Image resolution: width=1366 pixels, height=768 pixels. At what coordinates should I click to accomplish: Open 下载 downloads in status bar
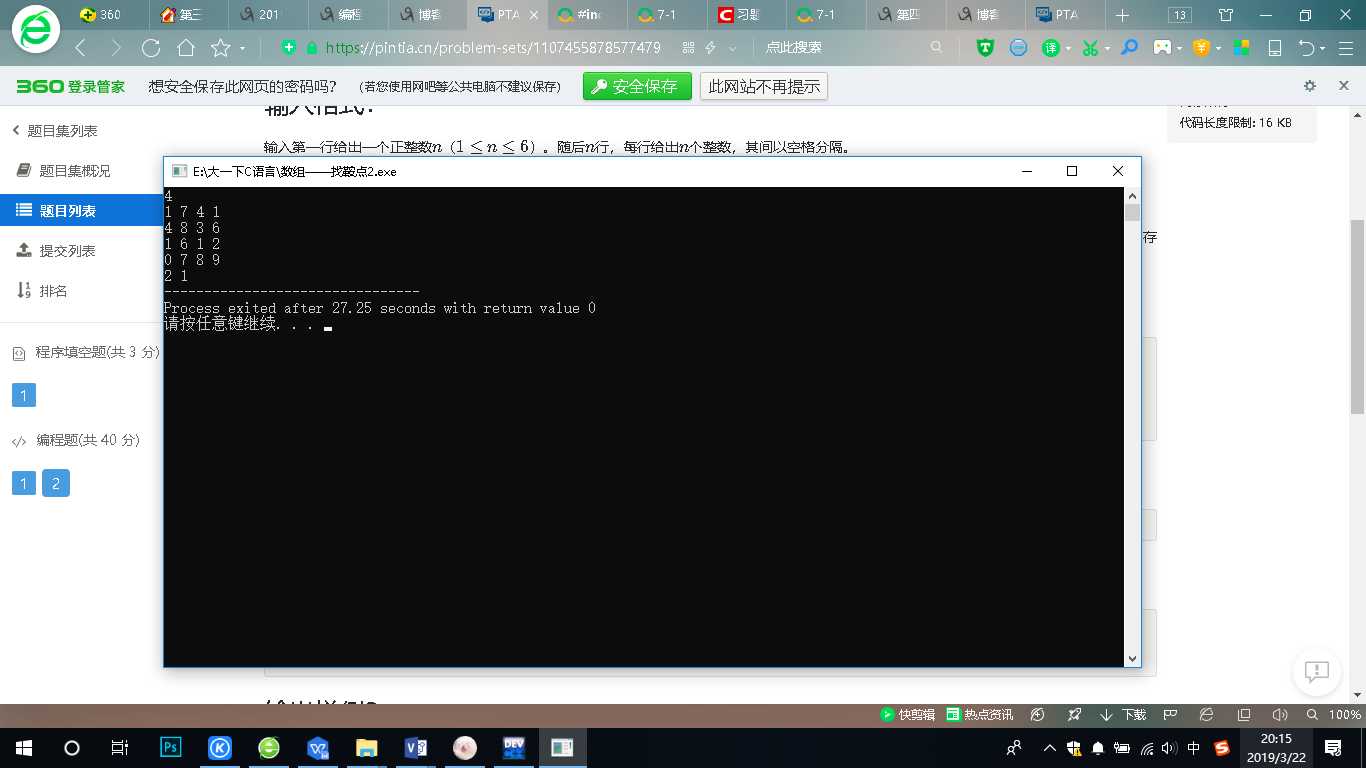(1123, 715)
